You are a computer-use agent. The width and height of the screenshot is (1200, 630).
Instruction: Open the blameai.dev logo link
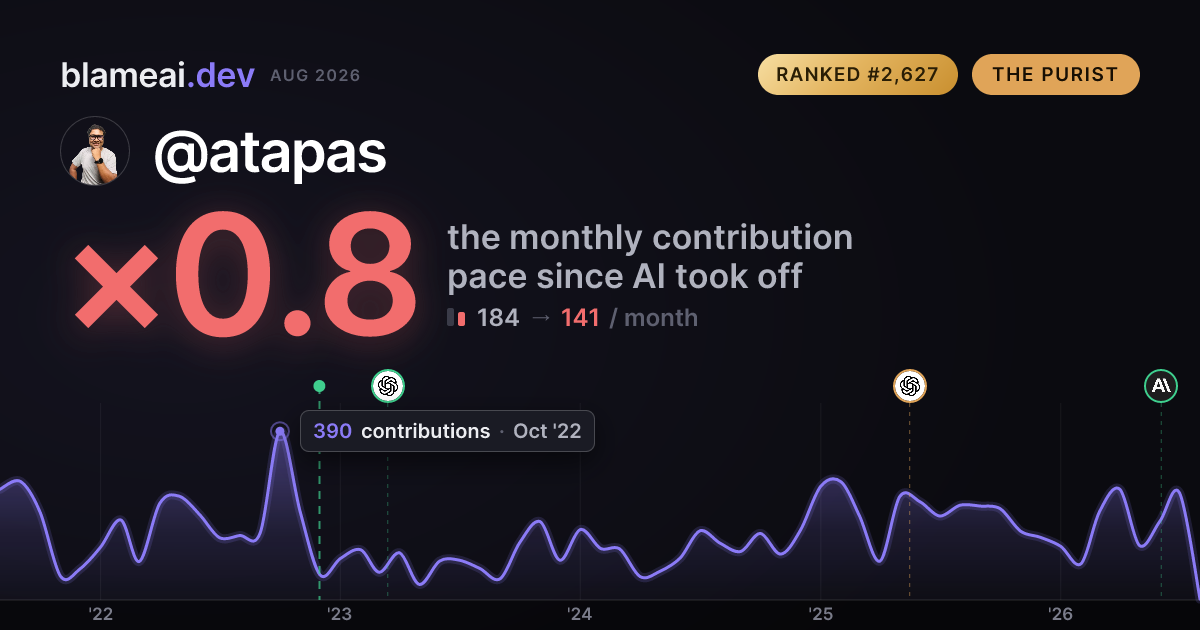tap(158, 75)
